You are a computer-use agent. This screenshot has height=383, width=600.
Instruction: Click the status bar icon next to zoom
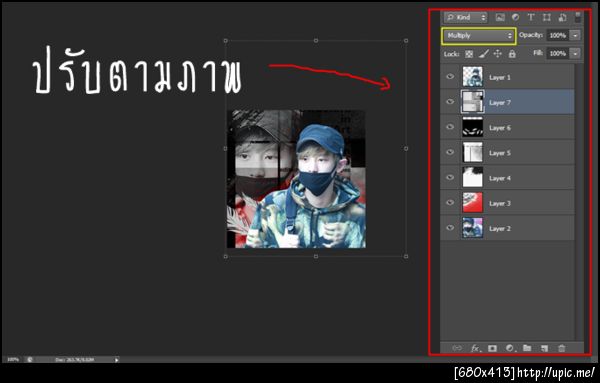pos(30,360)
